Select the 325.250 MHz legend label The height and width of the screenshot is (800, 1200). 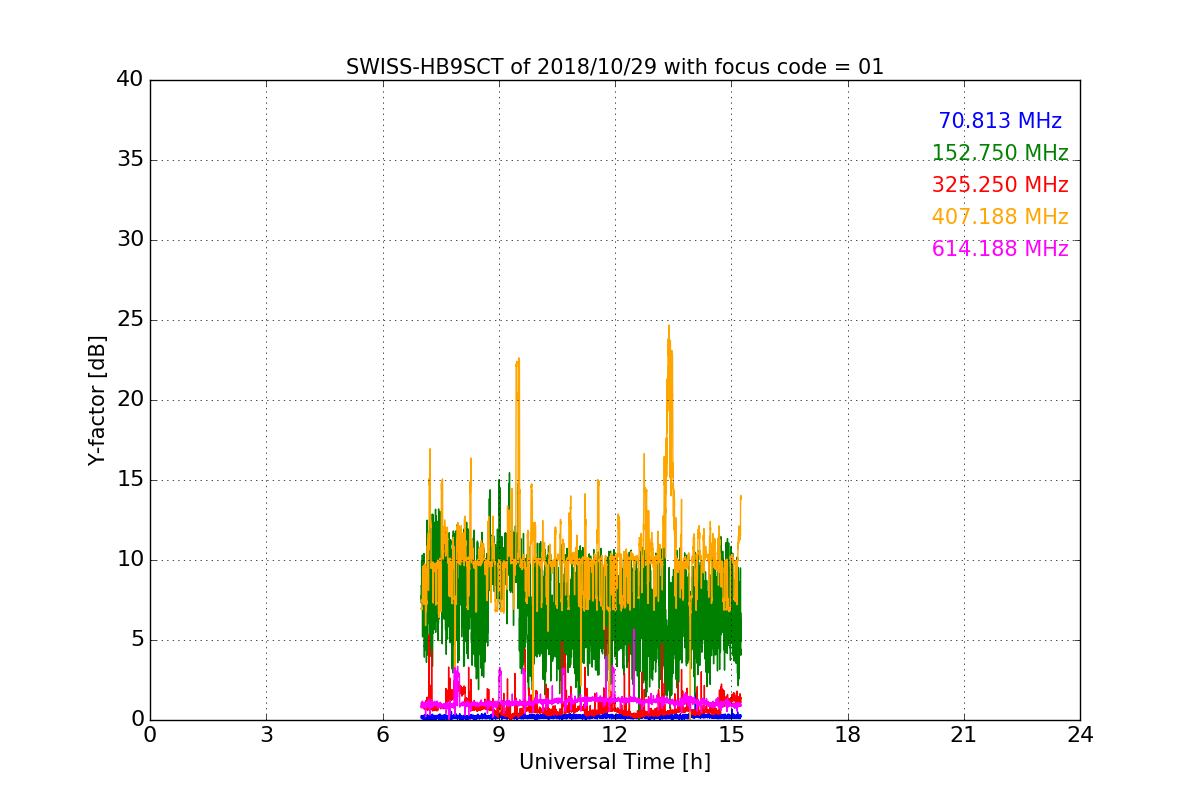click(1000, 185)
